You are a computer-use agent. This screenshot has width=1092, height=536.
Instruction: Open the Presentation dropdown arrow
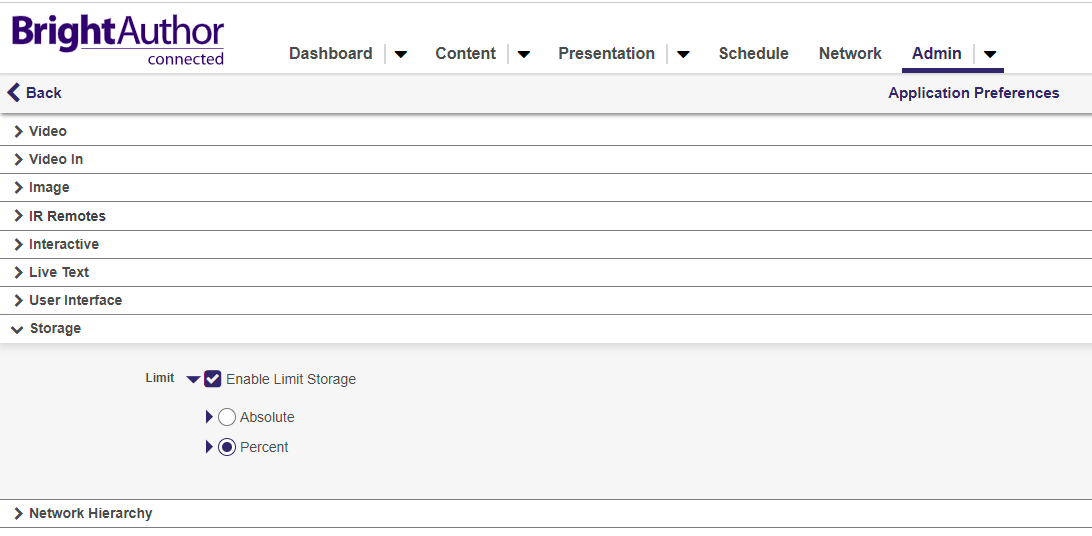coord(683,54)
